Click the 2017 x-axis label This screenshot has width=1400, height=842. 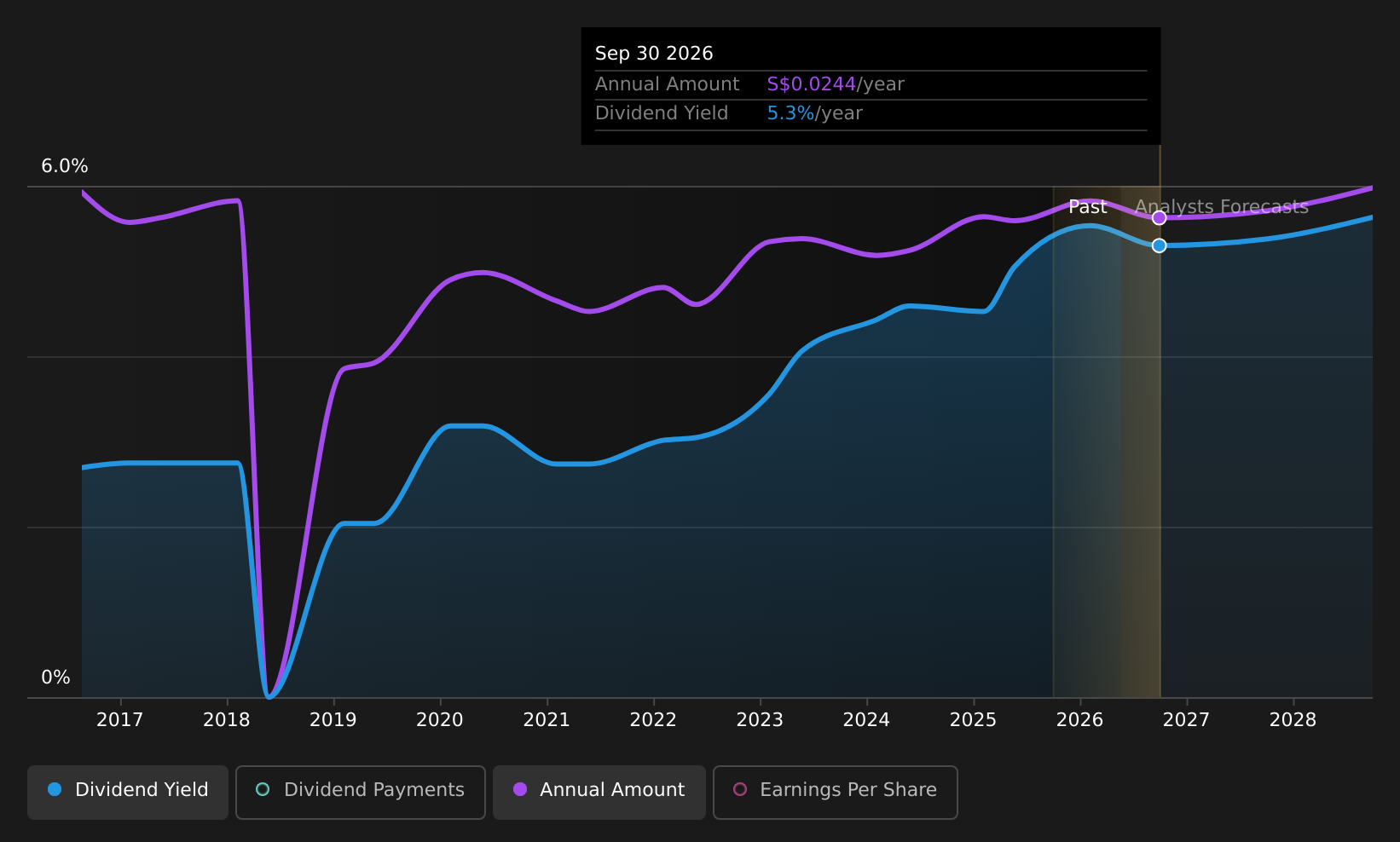point(120,720)
